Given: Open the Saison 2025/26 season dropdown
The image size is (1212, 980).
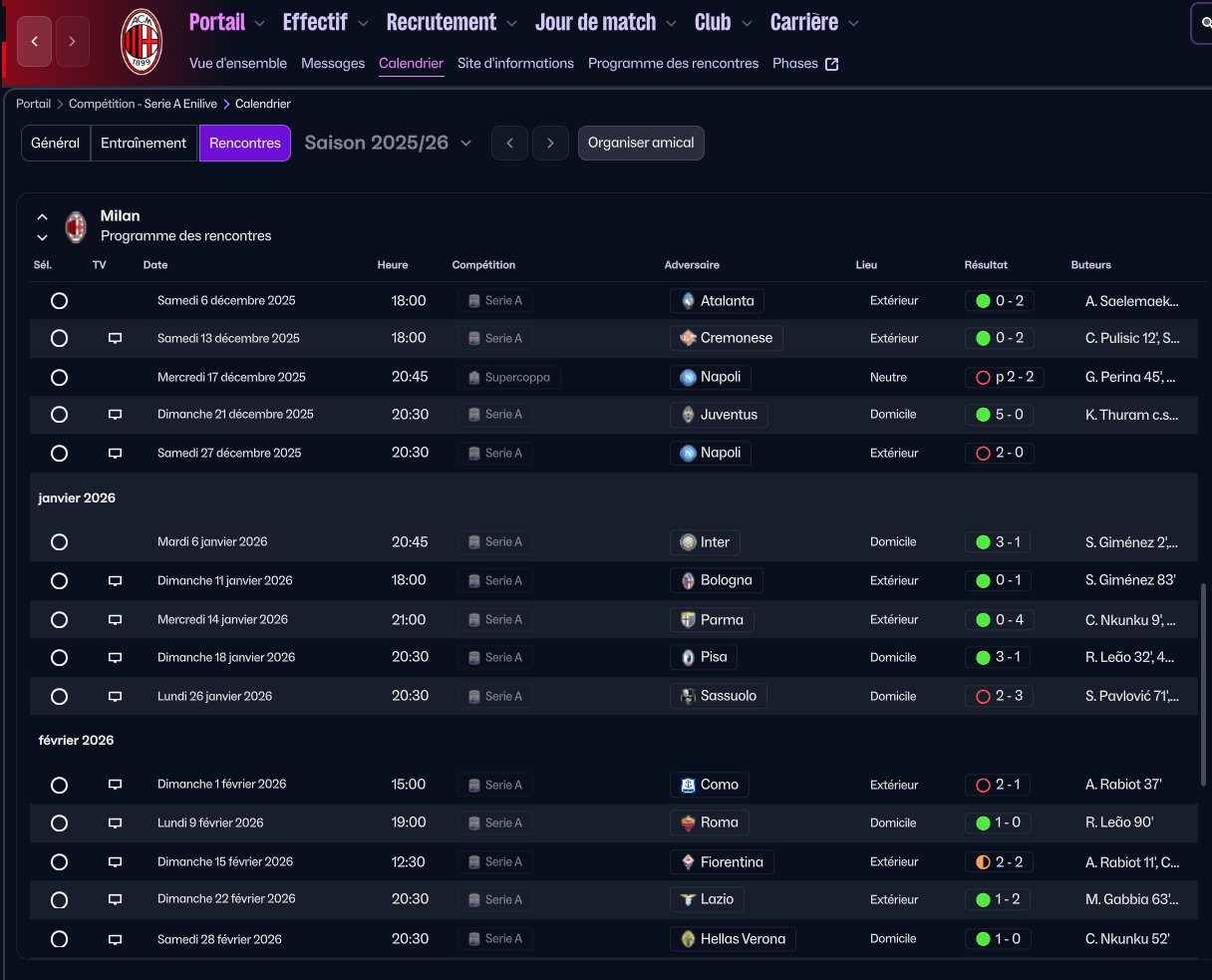Looking at the screenshot, I should coord(388,143).
